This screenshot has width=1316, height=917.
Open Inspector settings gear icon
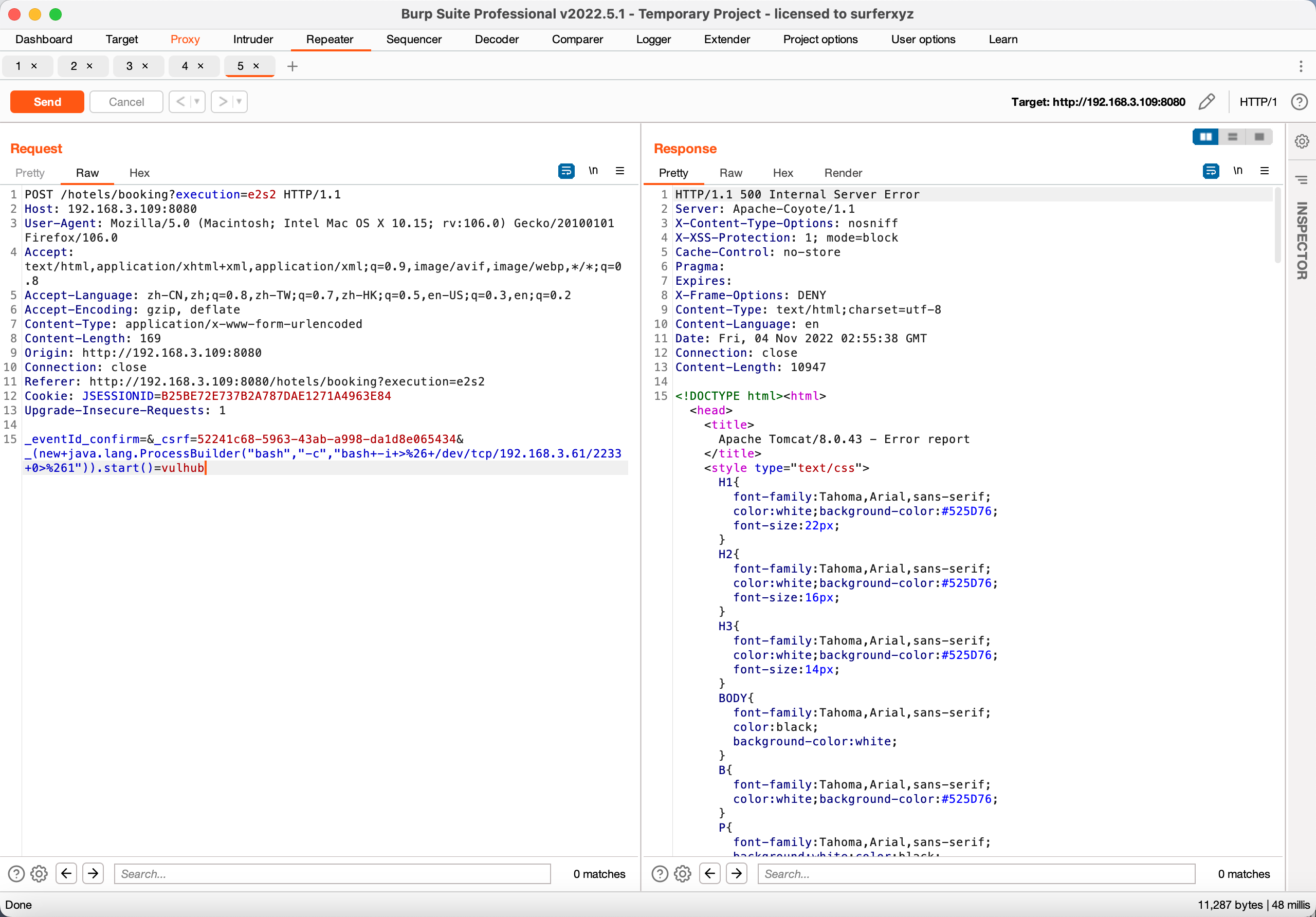point(1302,141)
